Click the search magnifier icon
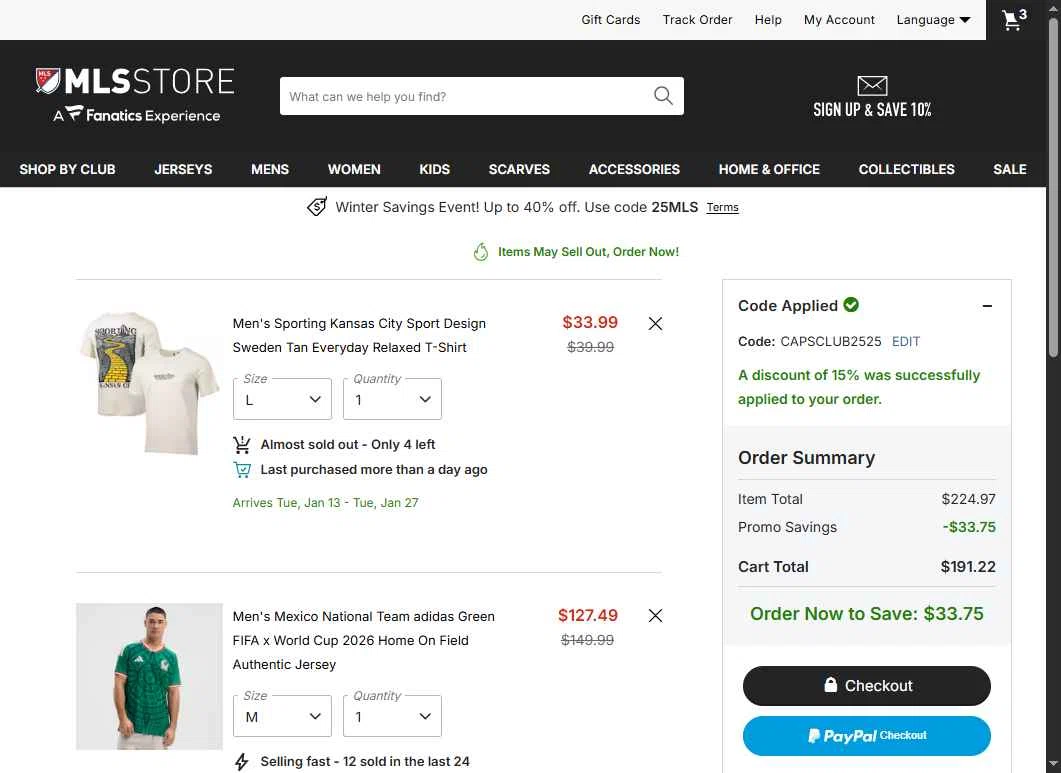The image size is (1061, 773). pos(663,96)
